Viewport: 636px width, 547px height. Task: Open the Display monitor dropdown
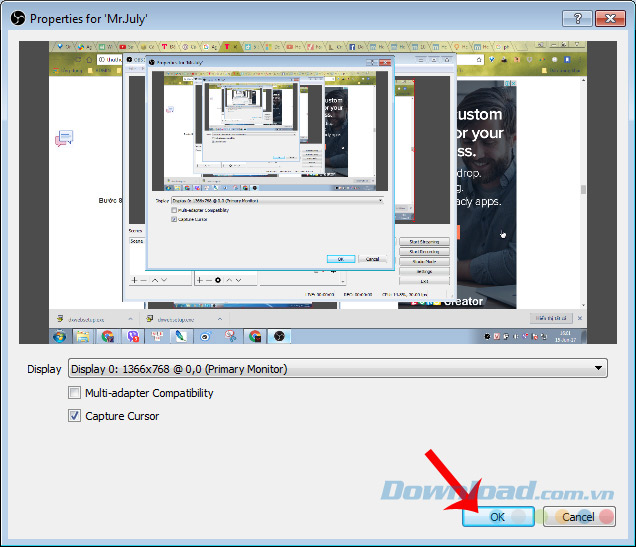coord(336,369)
